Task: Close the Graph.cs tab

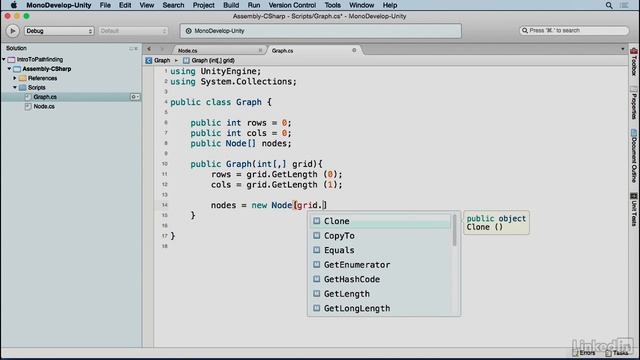Action: 354,50
